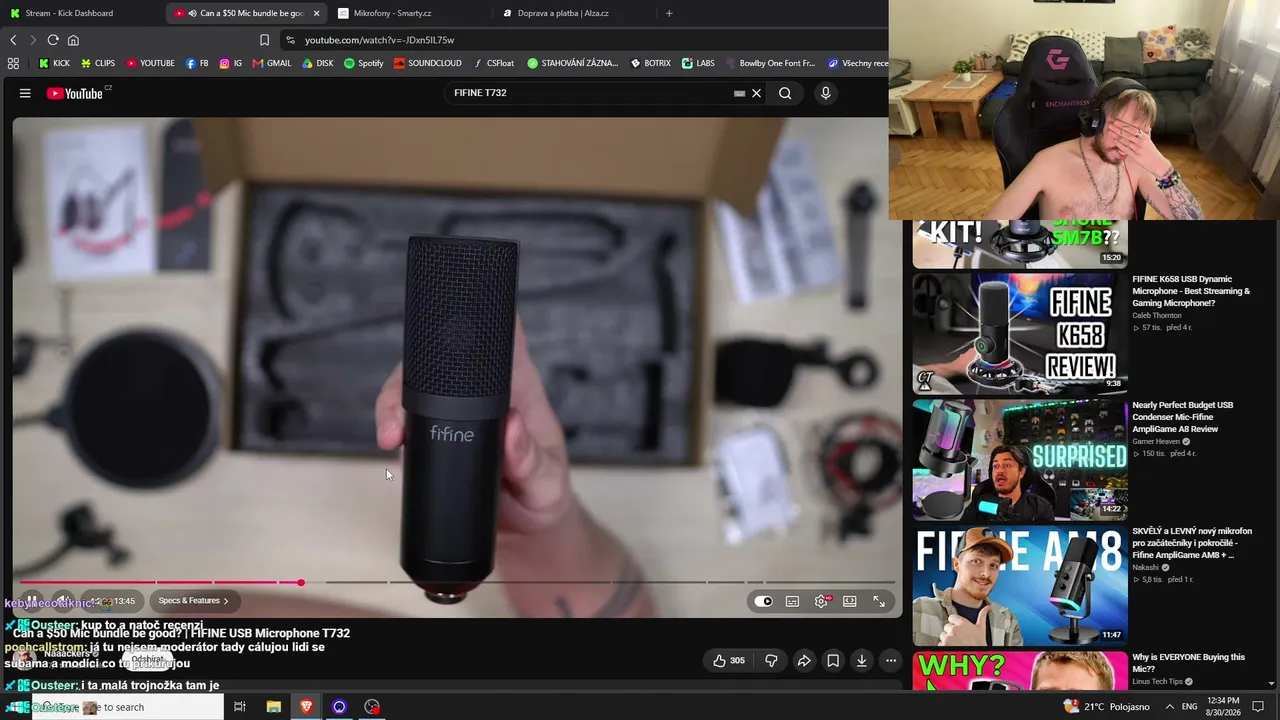Bookmark this page via the address bar icon

point(264,40)
